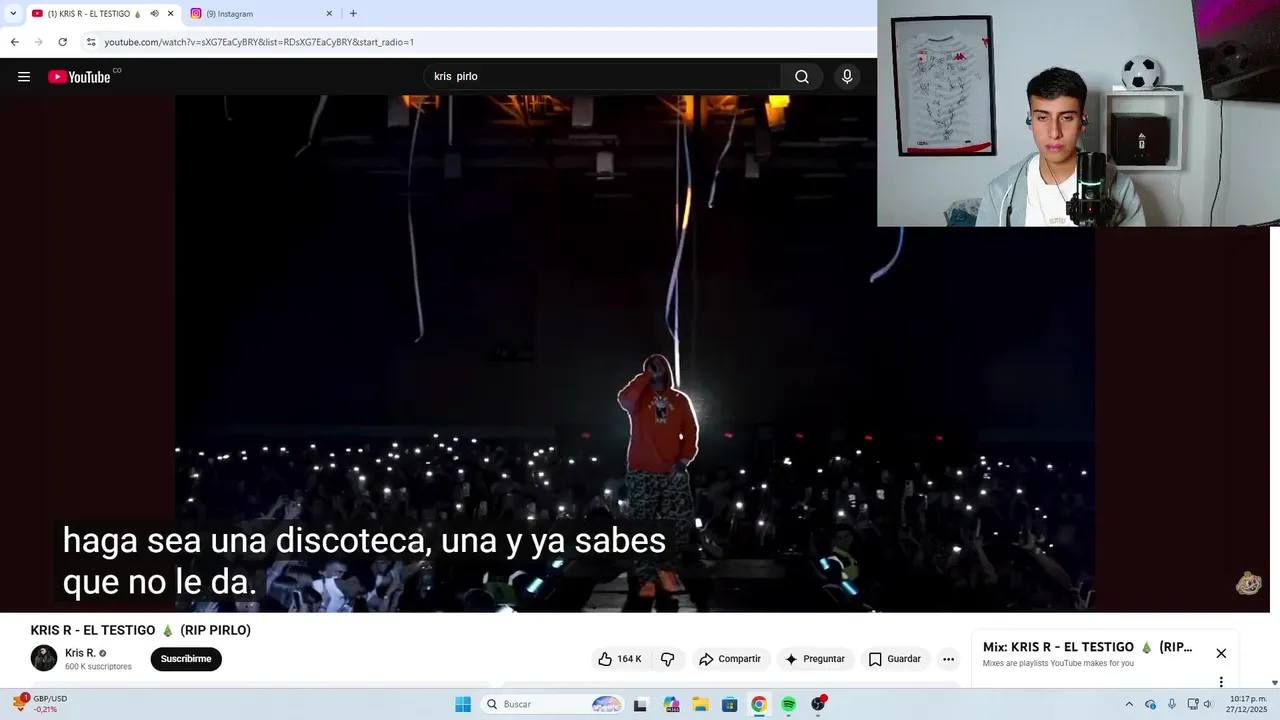
Task: Focus the search box containing 'kris pirlo'
Action: pyautogui.click(x=602, y=77)
